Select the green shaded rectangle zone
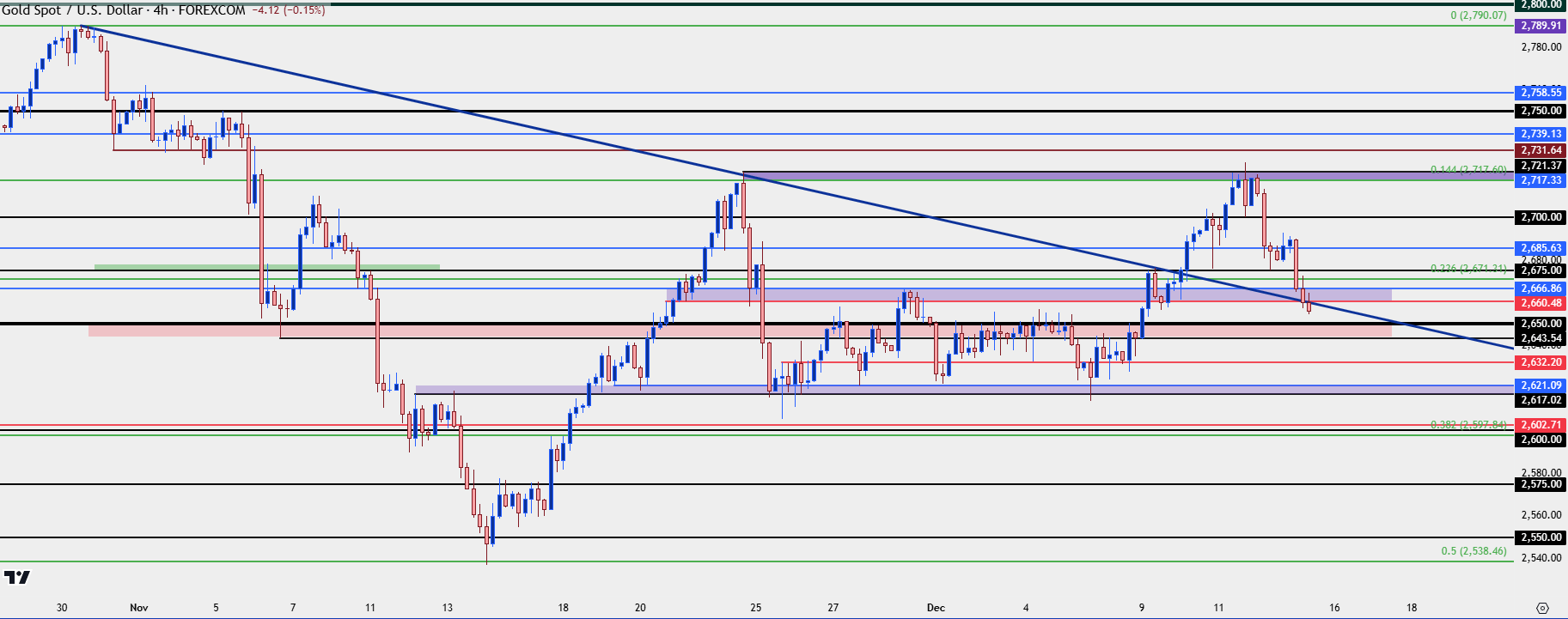The image size is (1568, 619). pyautogui.click(x=266, y=267)
